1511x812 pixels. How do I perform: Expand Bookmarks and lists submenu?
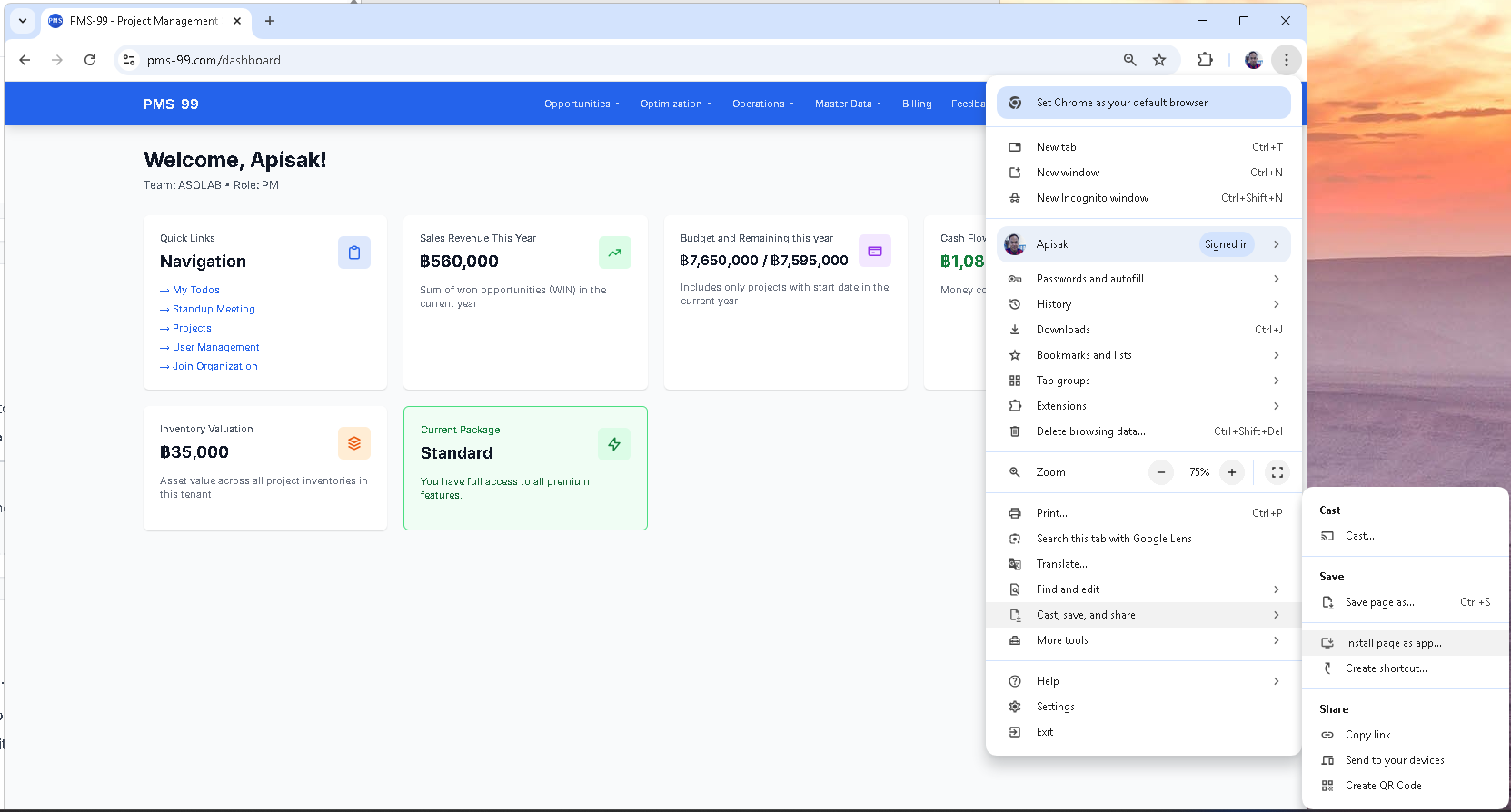[x=1144, y=355]
